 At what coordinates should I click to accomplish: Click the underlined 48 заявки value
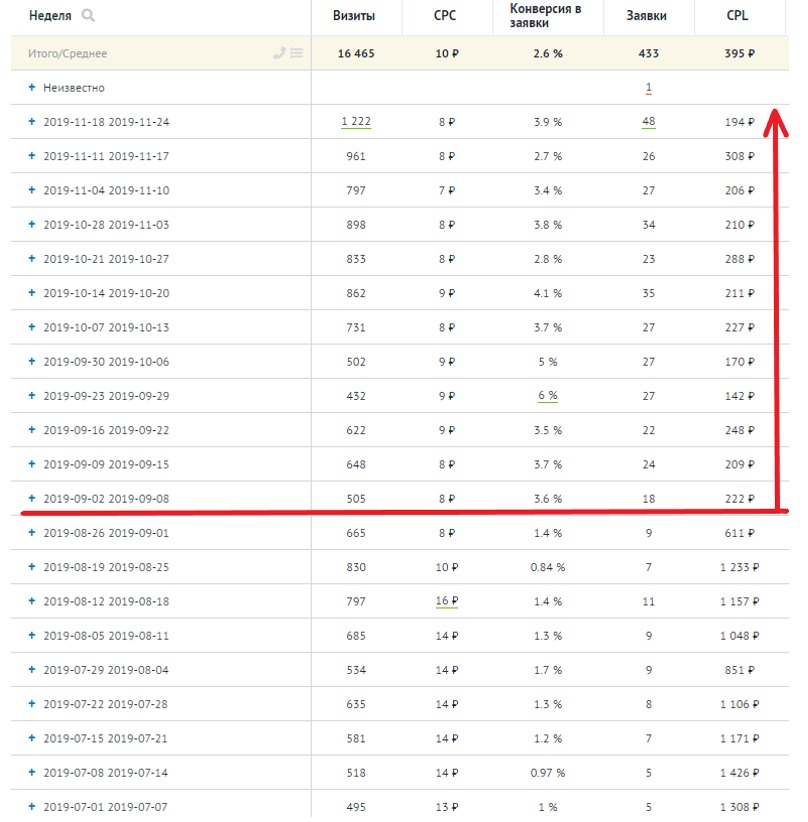648,122
